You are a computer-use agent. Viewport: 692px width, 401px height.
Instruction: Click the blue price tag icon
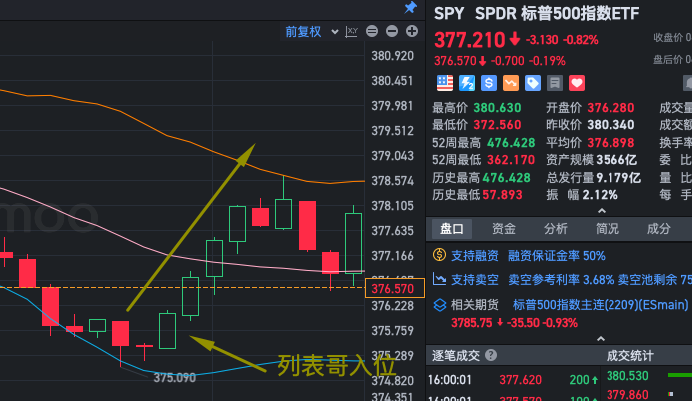(x=533, y=83)
